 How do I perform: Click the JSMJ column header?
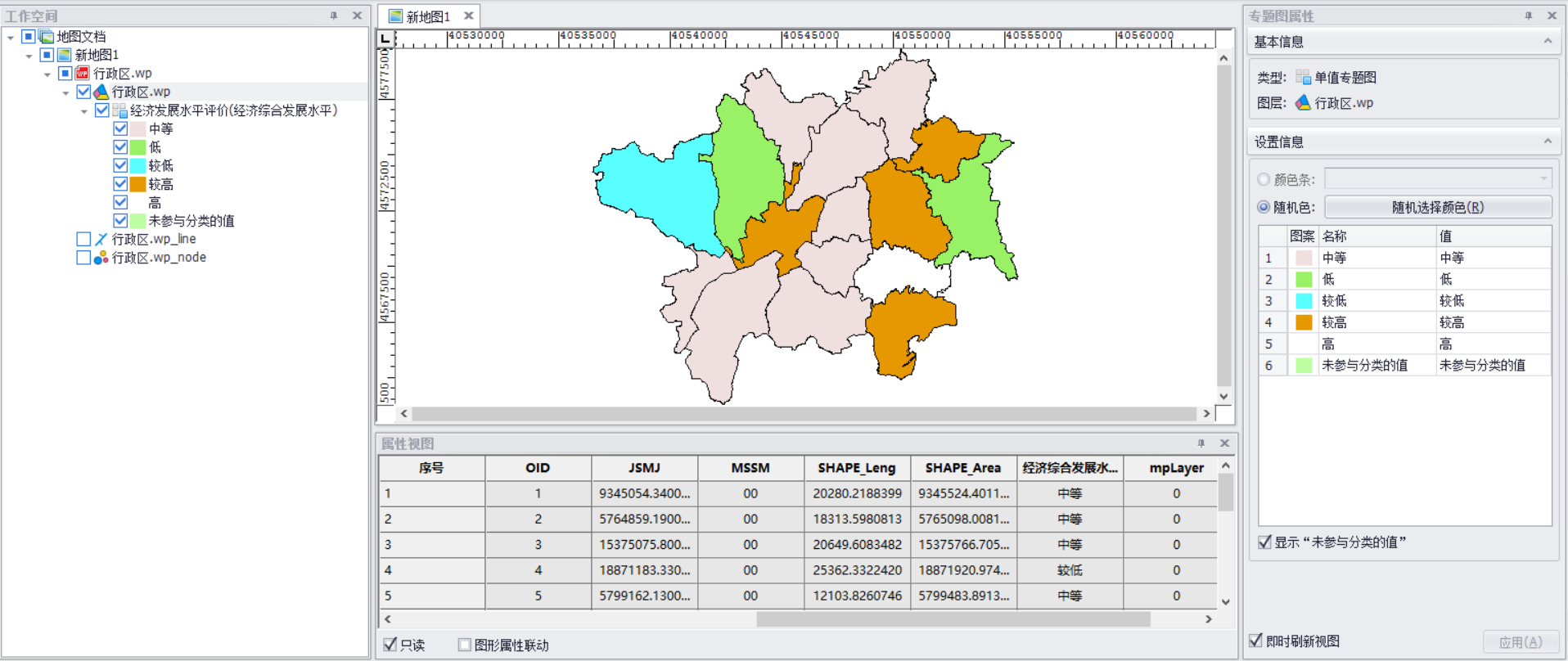[644, 468]
